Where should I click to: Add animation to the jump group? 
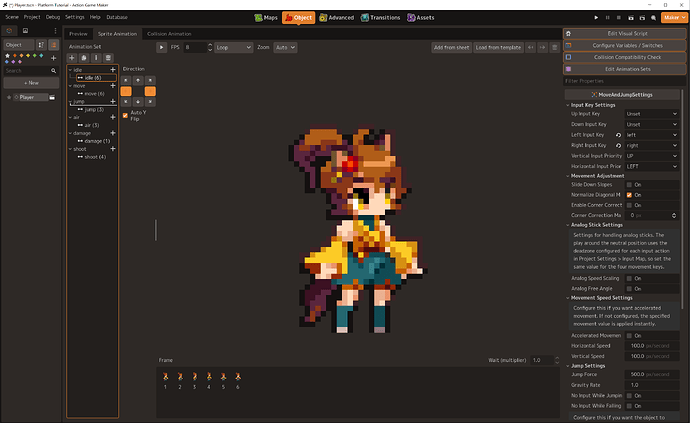[113, 101]
